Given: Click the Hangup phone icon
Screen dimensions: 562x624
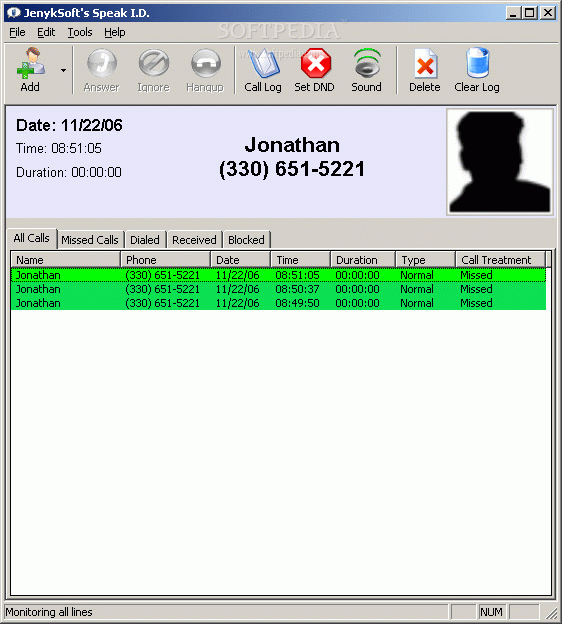Looking at the screenshot, I should coord(205,63).
